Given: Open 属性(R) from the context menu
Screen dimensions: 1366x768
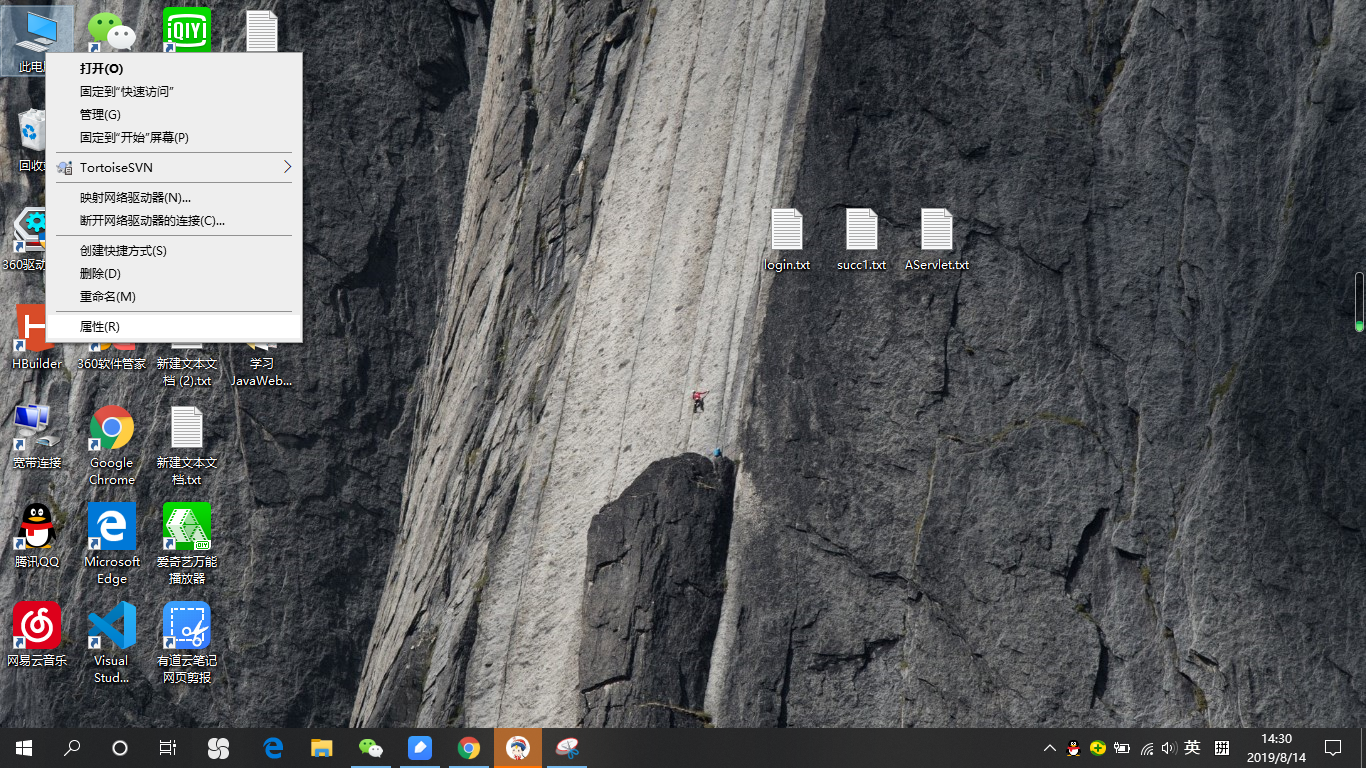Looking at the screenshot, I should point(174,326).
